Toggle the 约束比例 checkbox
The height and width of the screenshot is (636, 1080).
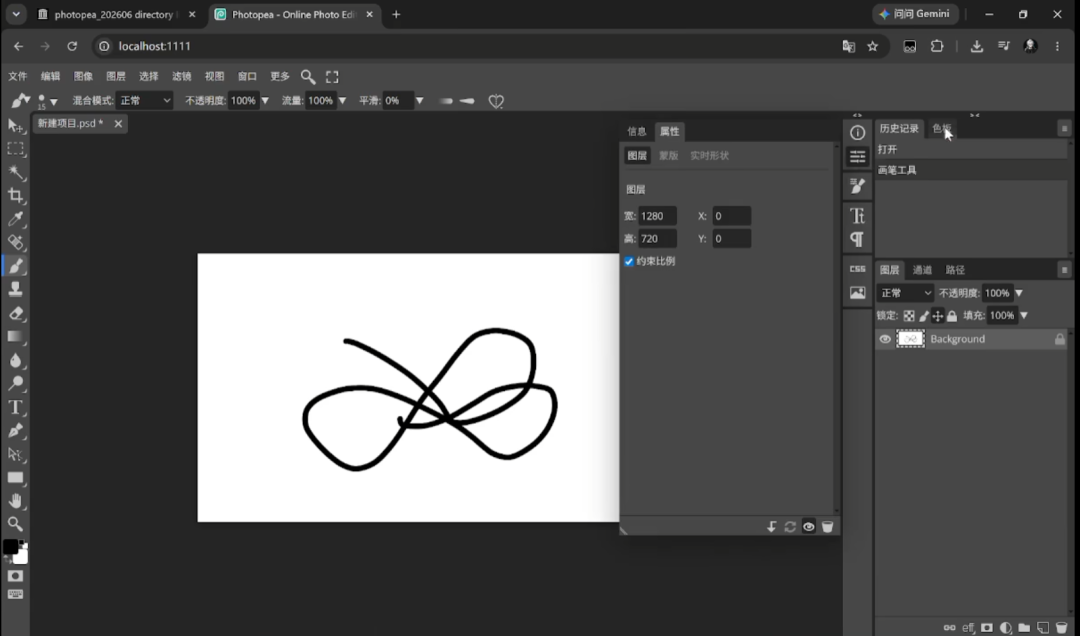click(629, 261)
